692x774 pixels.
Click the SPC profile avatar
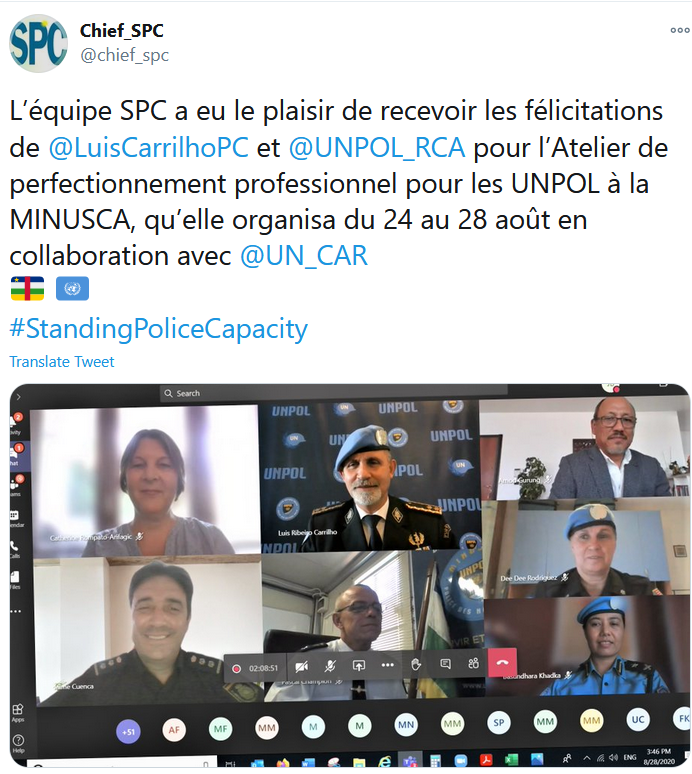tap(38, 43)
